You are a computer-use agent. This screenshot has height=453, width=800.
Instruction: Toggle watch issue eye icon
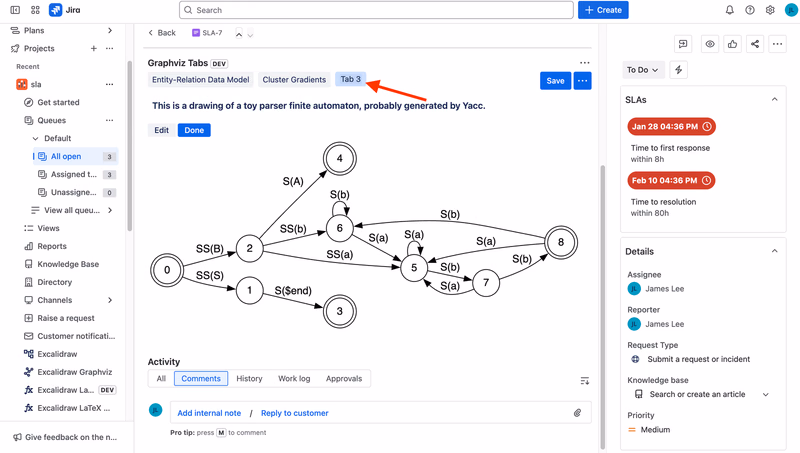pos(710,44)
